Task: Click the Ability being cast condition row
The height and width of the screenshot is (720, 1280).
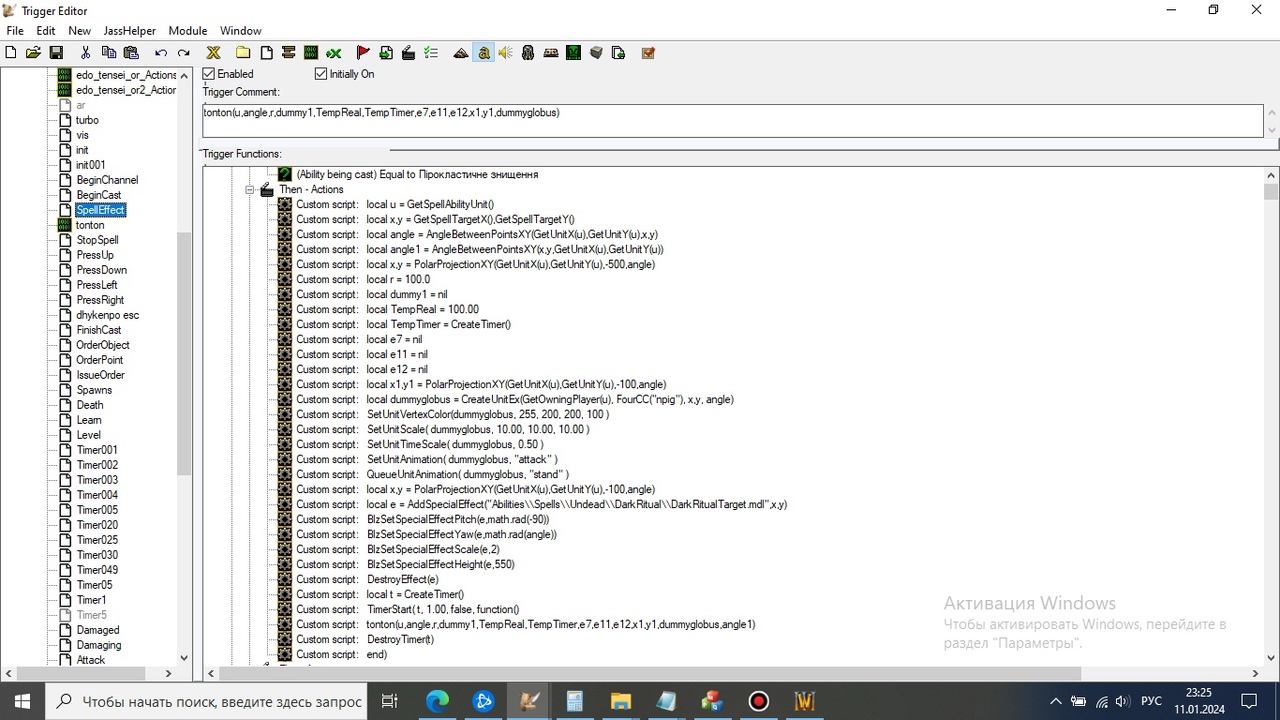Action: click(x=417, y=174)
